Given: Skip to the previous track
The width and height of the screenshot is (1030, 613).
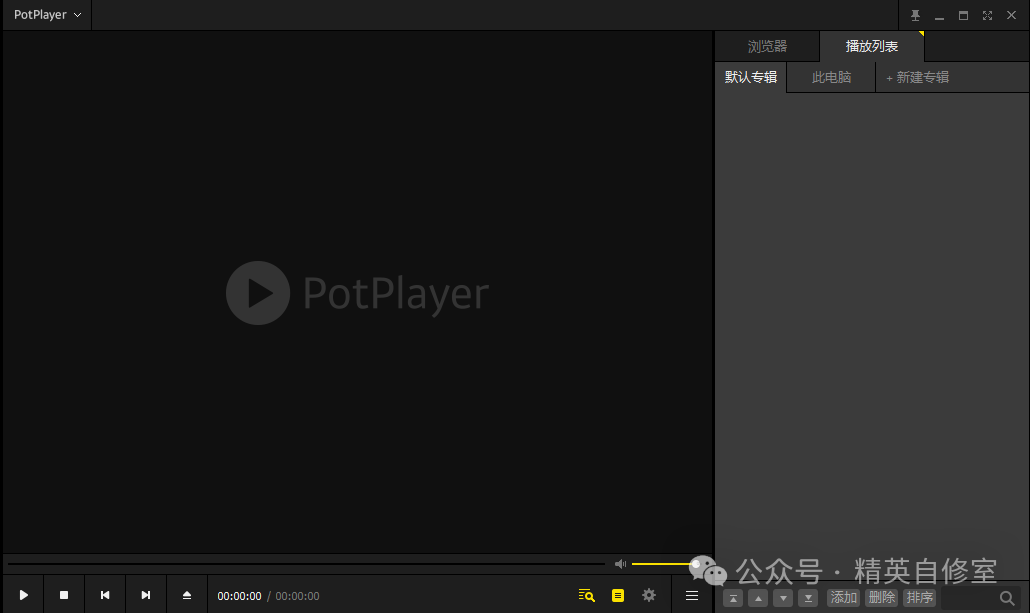Looking at the screenshot, I should click(x=105, y=595).
